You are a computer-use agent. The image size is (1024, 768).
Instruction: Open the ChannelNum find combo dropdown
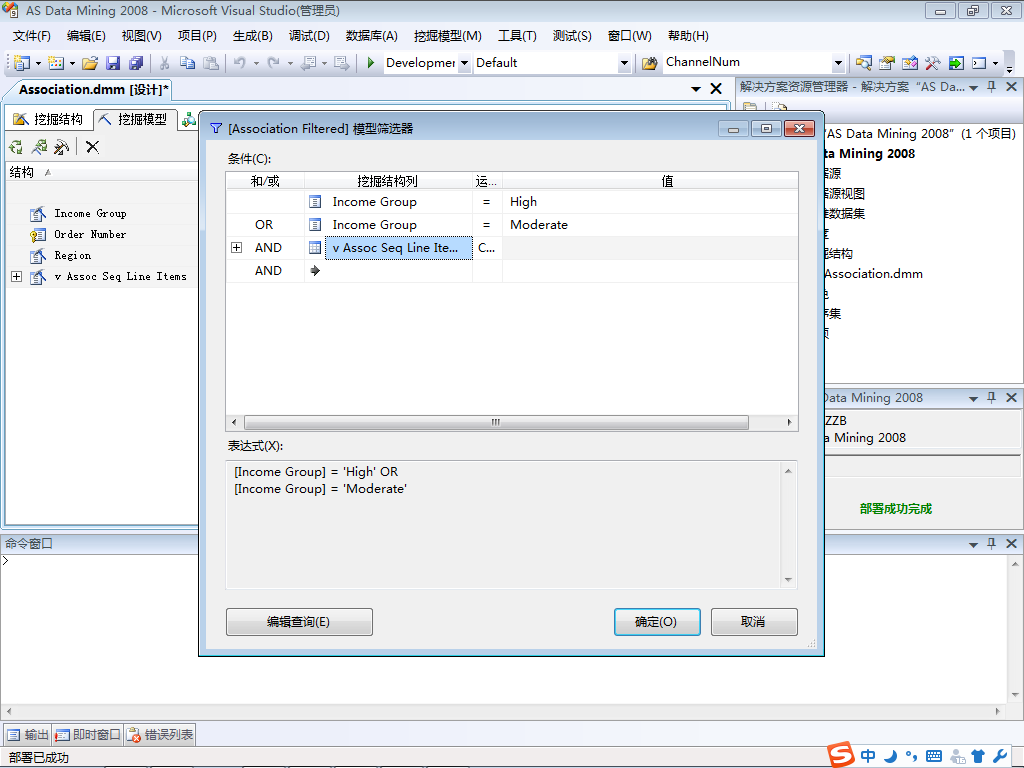click(838, 63)
